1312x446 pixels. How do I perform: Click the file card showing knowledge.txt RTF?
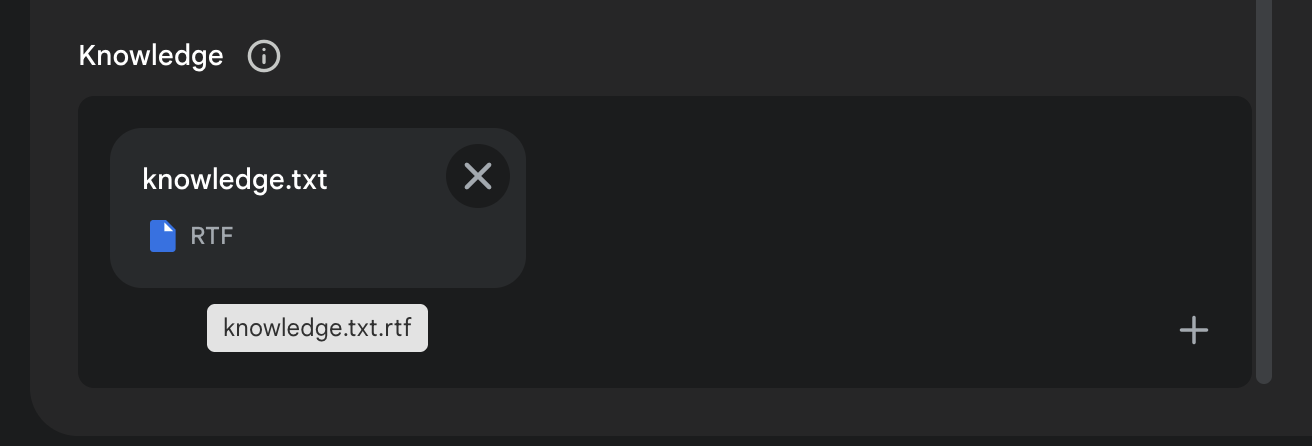318,208
